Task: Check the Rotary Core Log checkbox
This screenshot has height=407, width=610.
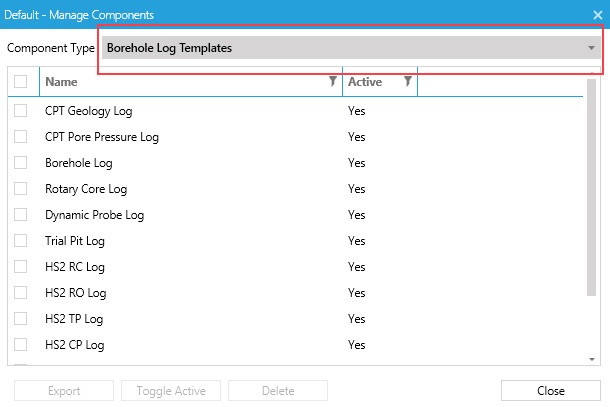Action: 21,189
